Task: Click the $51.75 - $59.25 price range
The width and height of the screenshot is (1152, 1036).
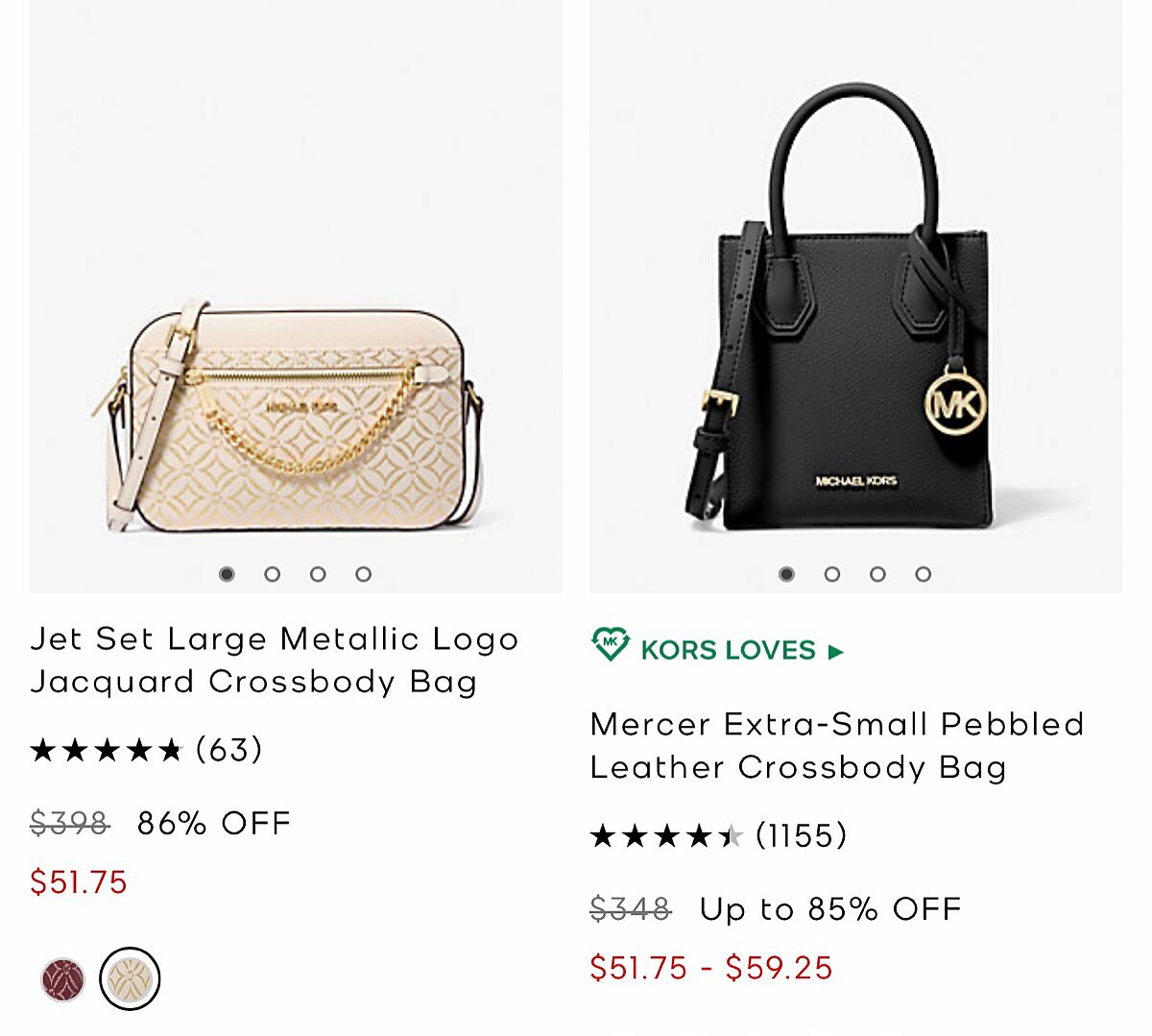Action: pos(711,968)
